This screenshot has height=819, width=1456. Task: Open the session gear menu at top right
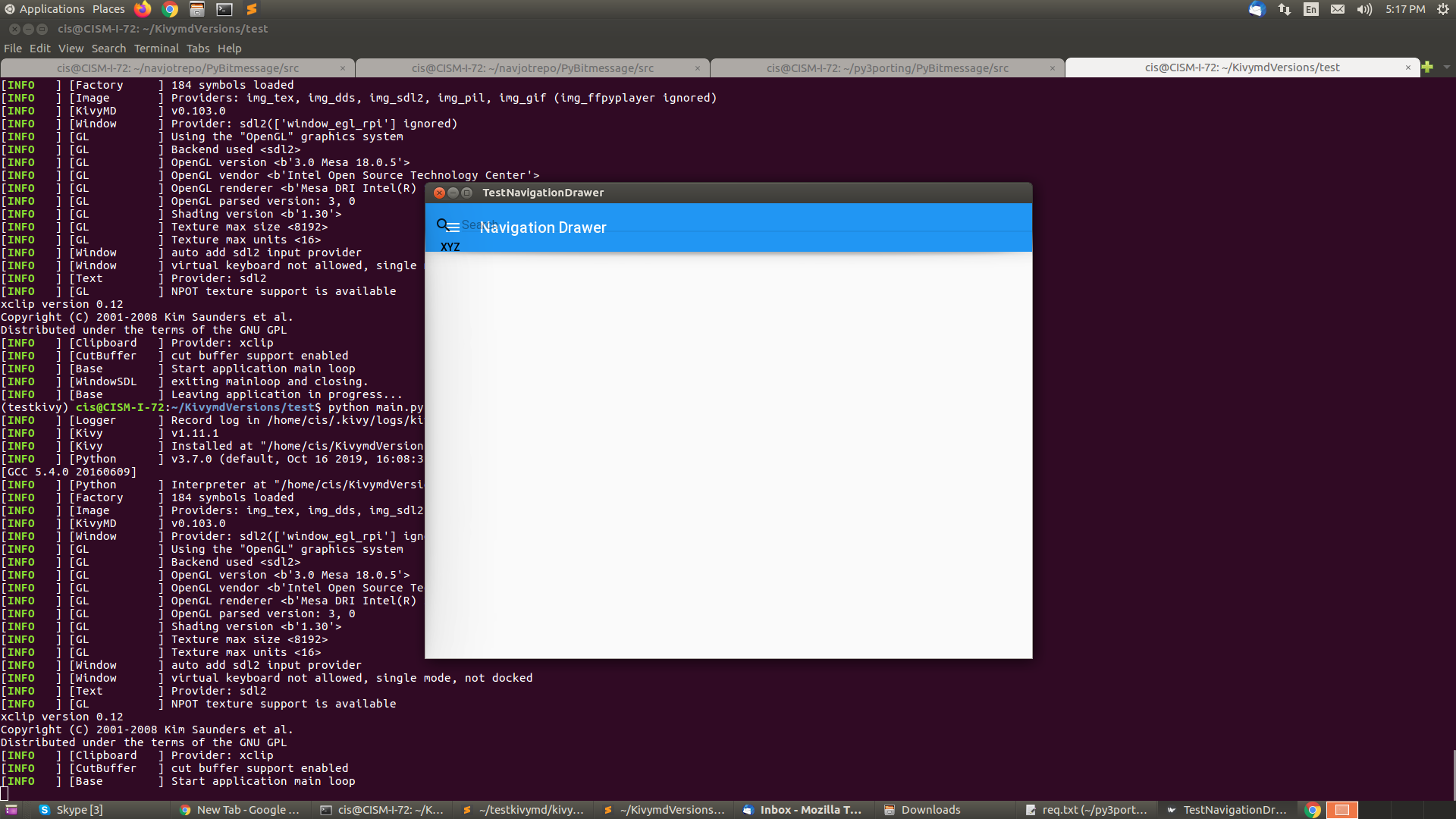tap(1443, 9)
